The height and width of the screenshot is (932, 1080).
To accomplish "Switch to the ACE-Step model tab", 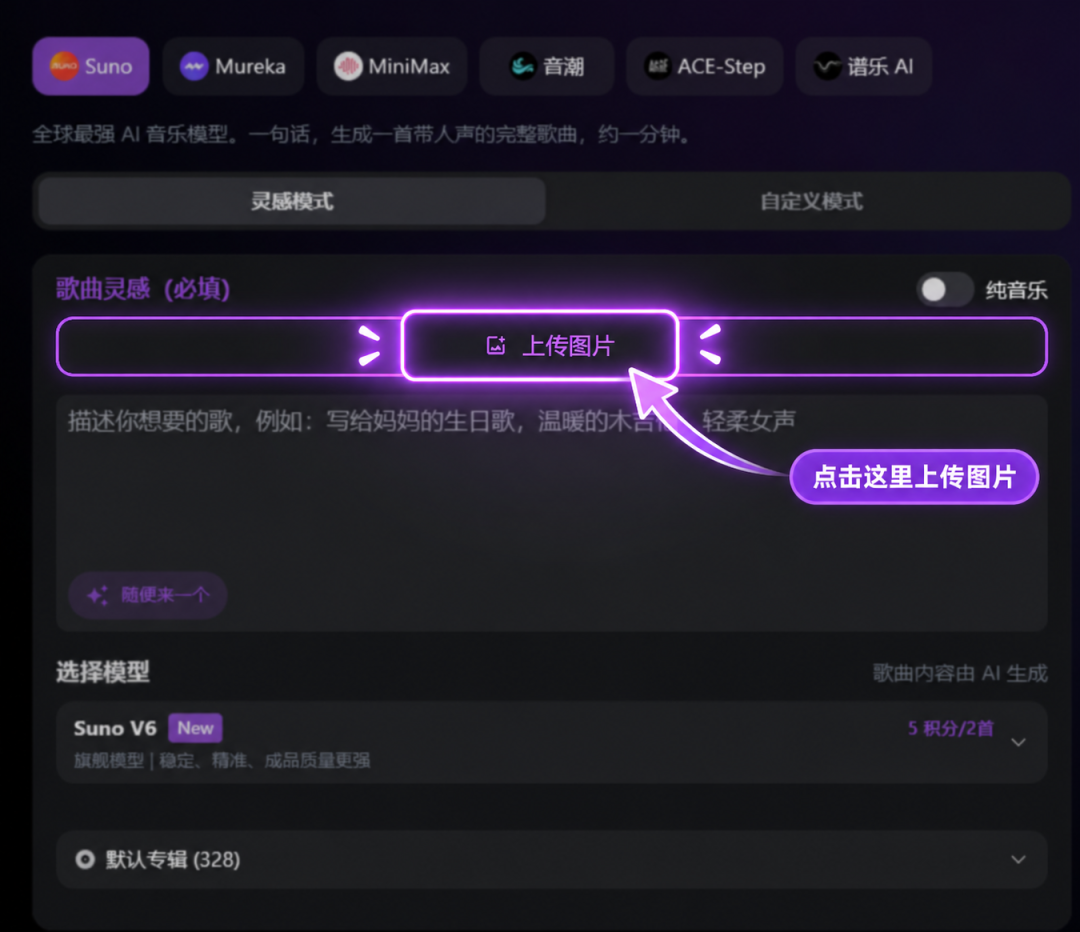I will 705,66.
